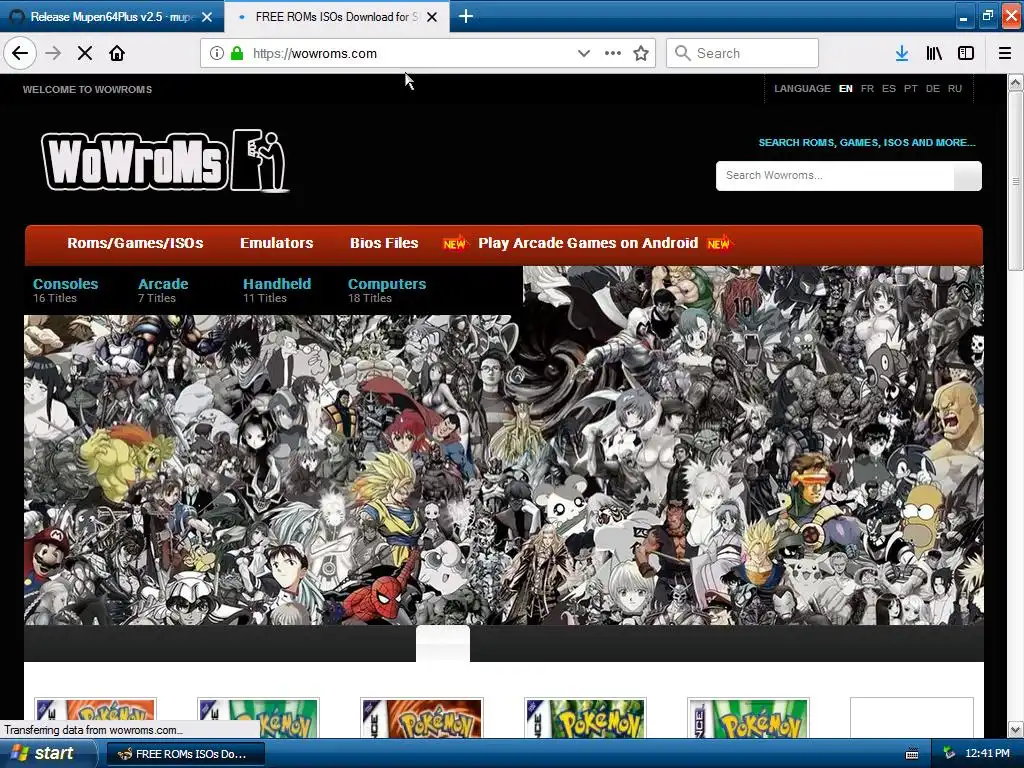Click the SEARCH ROMS, GAMES, ISOS text
Screen dimensions: 1024x768
tap(867, 142)
